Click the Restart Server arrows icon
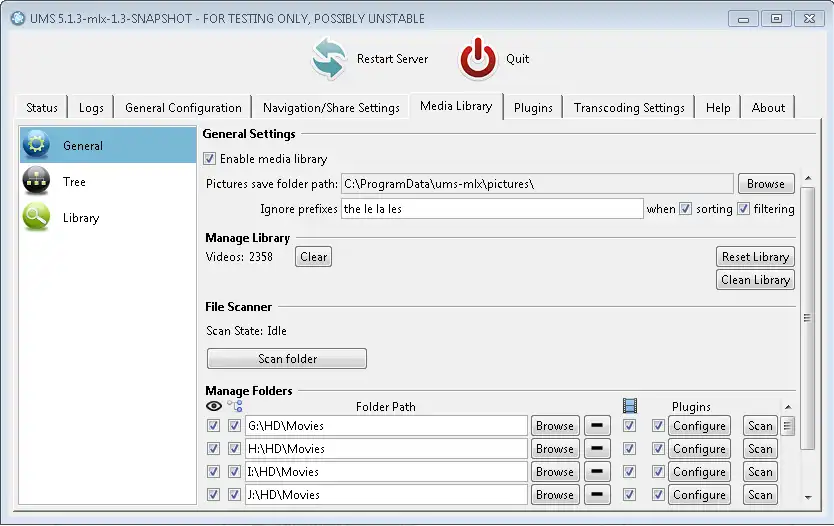Image resolution: width=834 pixels, height=526 pixels. click(x=329, y=59)
